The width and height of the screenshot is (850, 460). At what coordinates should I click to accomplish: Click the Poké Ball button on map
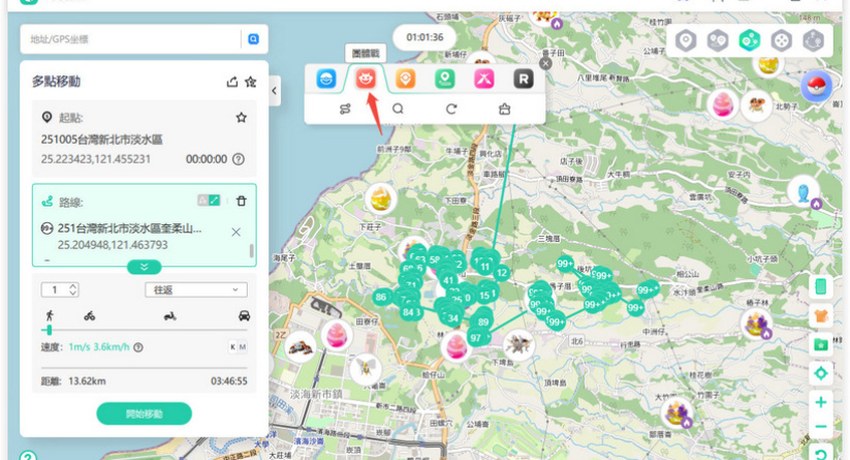[x=816, y=86]
